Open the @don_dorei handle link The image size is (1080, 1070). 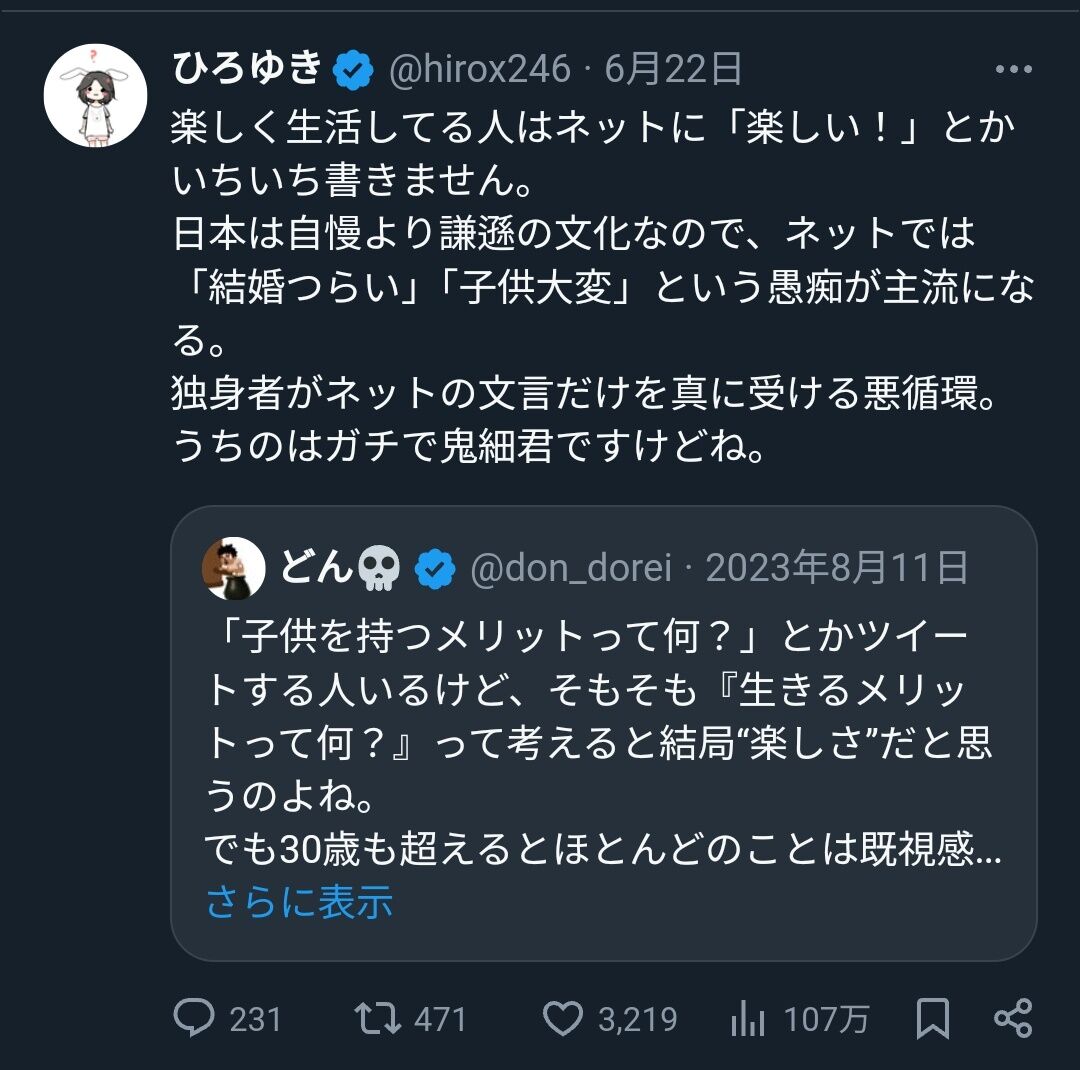point(571,568)
